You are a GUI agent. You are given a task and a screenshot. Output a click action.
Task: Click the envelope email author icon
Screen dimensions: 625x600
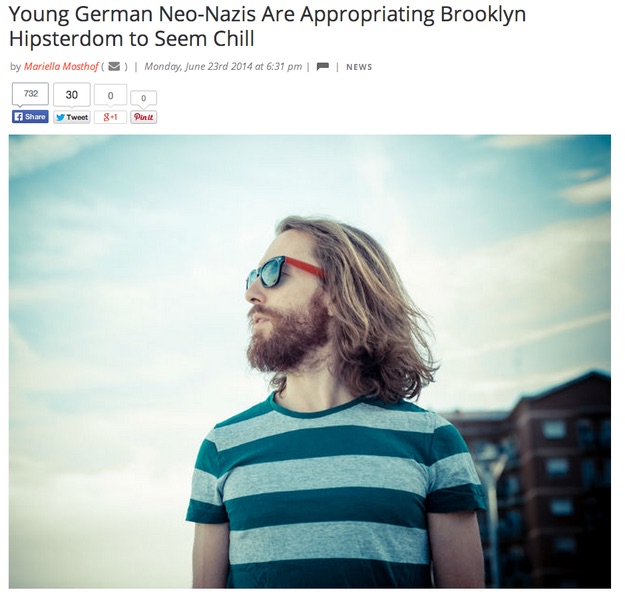pyautogui.click(x=114, y=66)
